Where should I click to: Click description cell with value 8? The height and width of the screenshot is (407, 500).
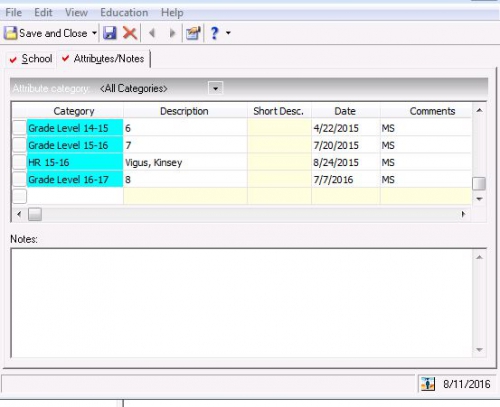(x=185, y=180)
